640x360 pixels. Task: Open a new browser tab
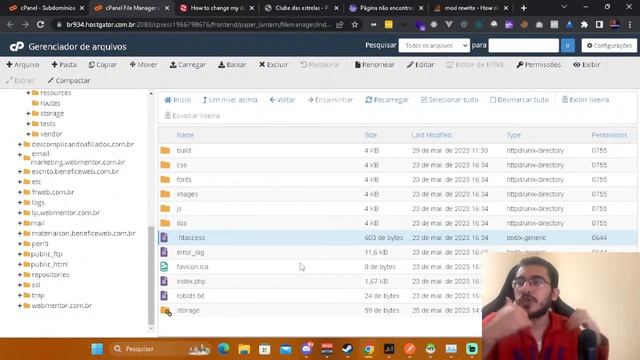coord(524,8)
